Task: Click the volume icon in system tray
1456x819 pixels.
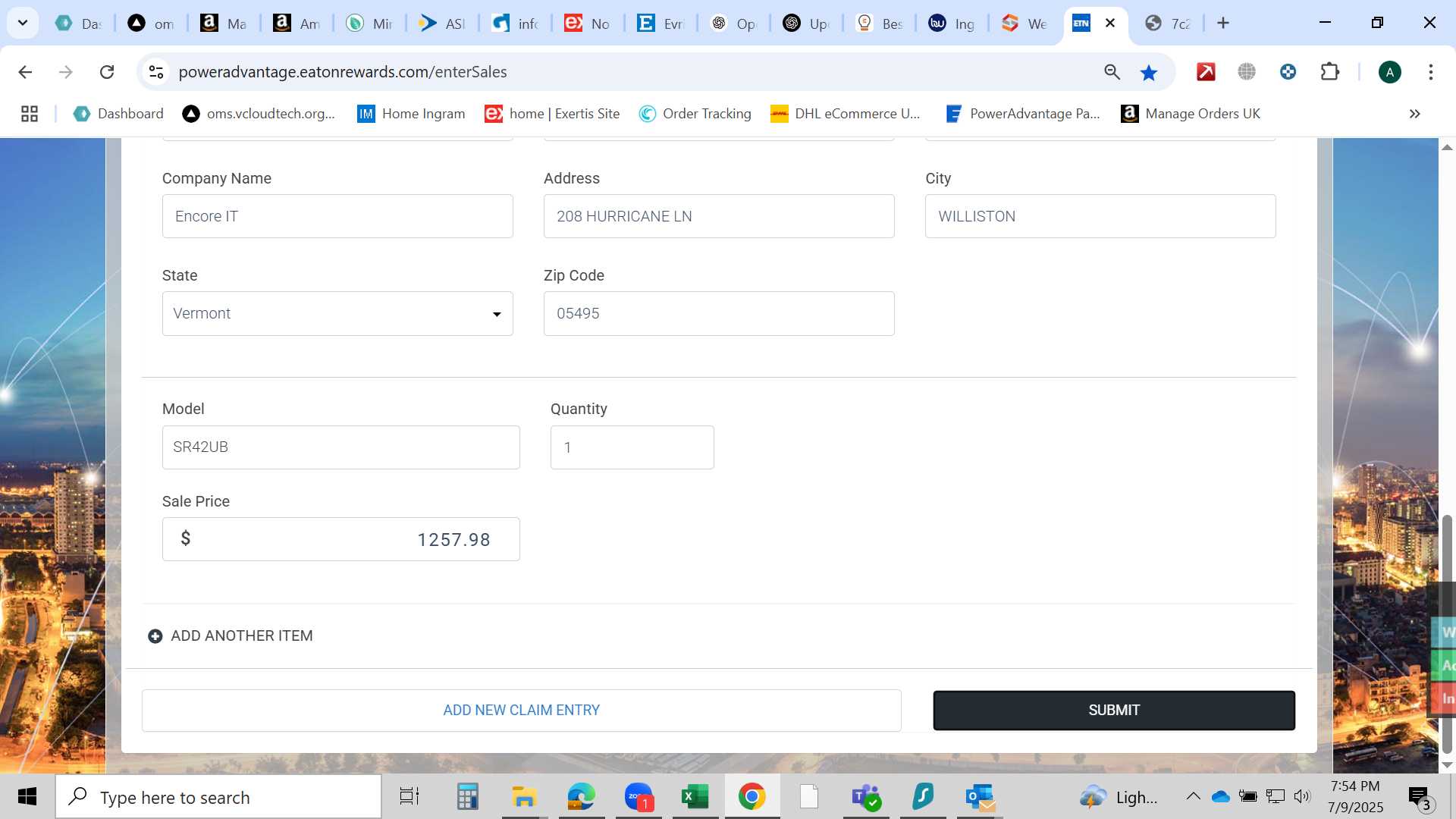Action: click(1302, 796)
